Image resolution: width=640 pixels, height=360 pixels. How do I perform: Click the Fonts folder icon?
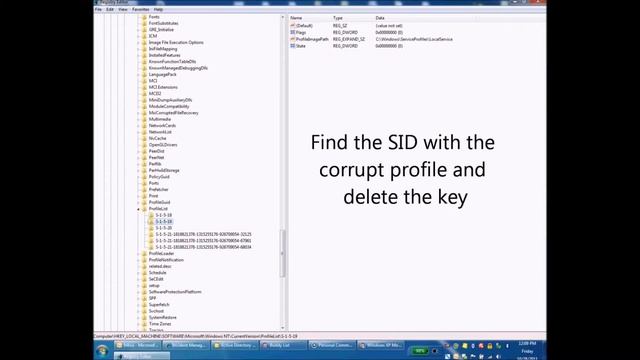point(144,17)
